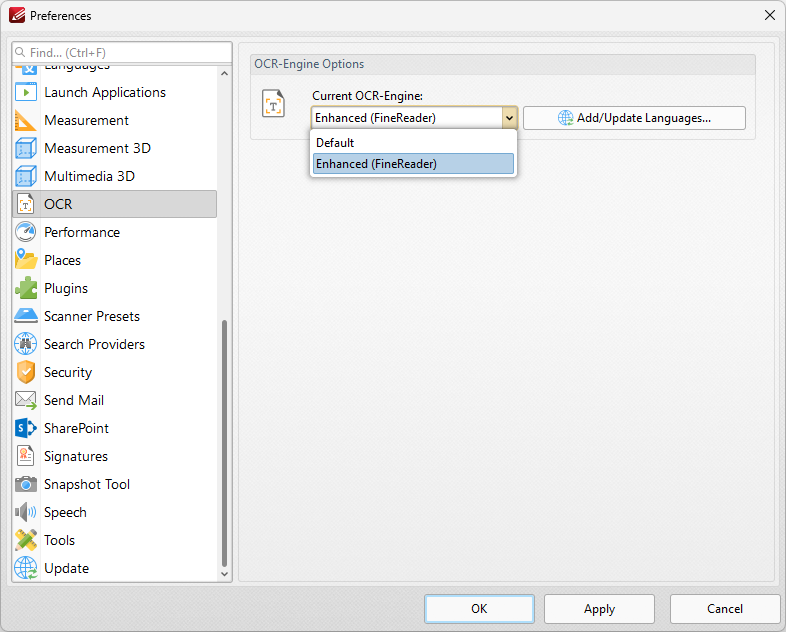786x632 pixels.
Task: Click the Cancel button
Action: click(724, 609)
